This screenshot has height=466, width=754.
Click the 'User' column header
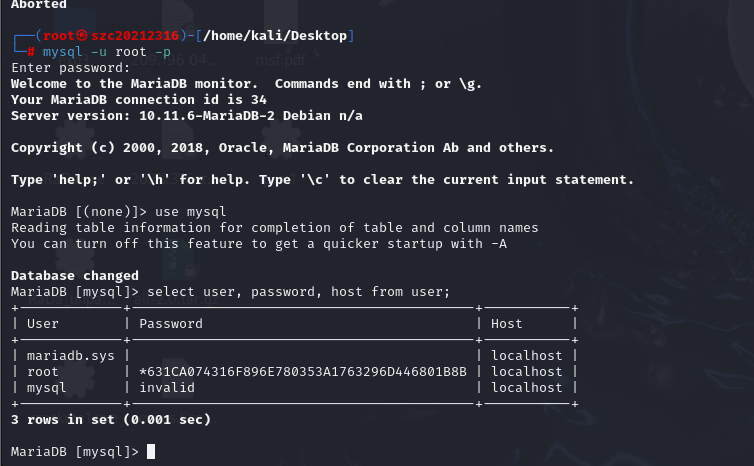point(43,324)
